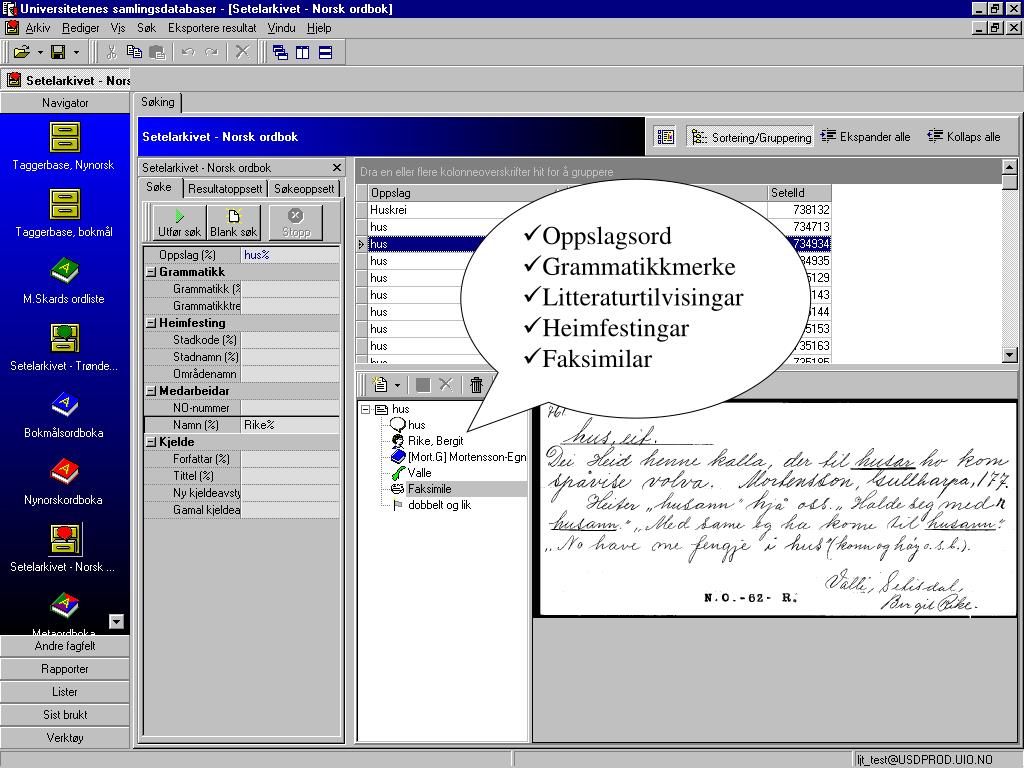Click the Blank søk button

pos(233,222)
